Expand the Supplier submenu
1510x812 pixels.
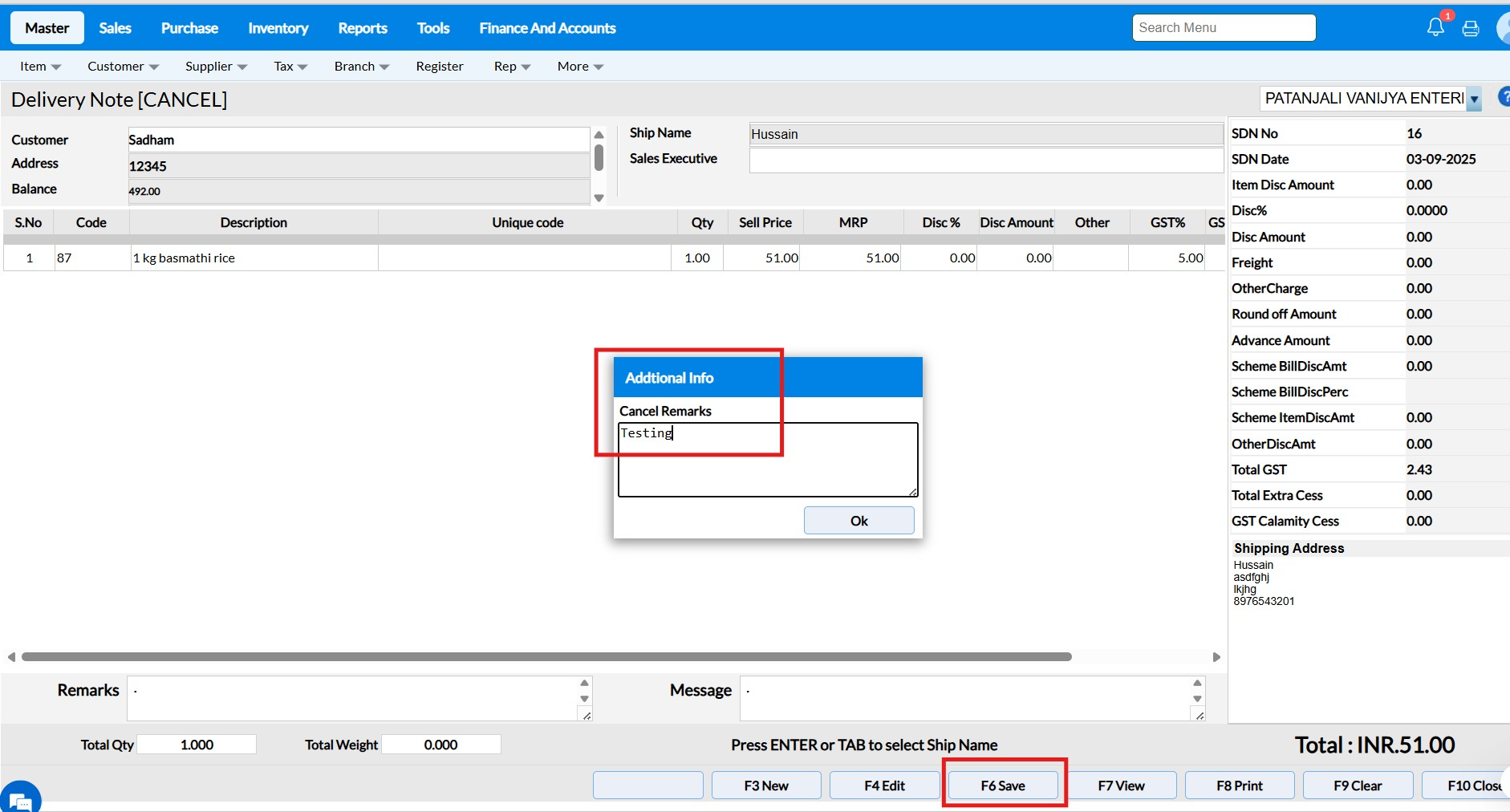pos(217,67)
